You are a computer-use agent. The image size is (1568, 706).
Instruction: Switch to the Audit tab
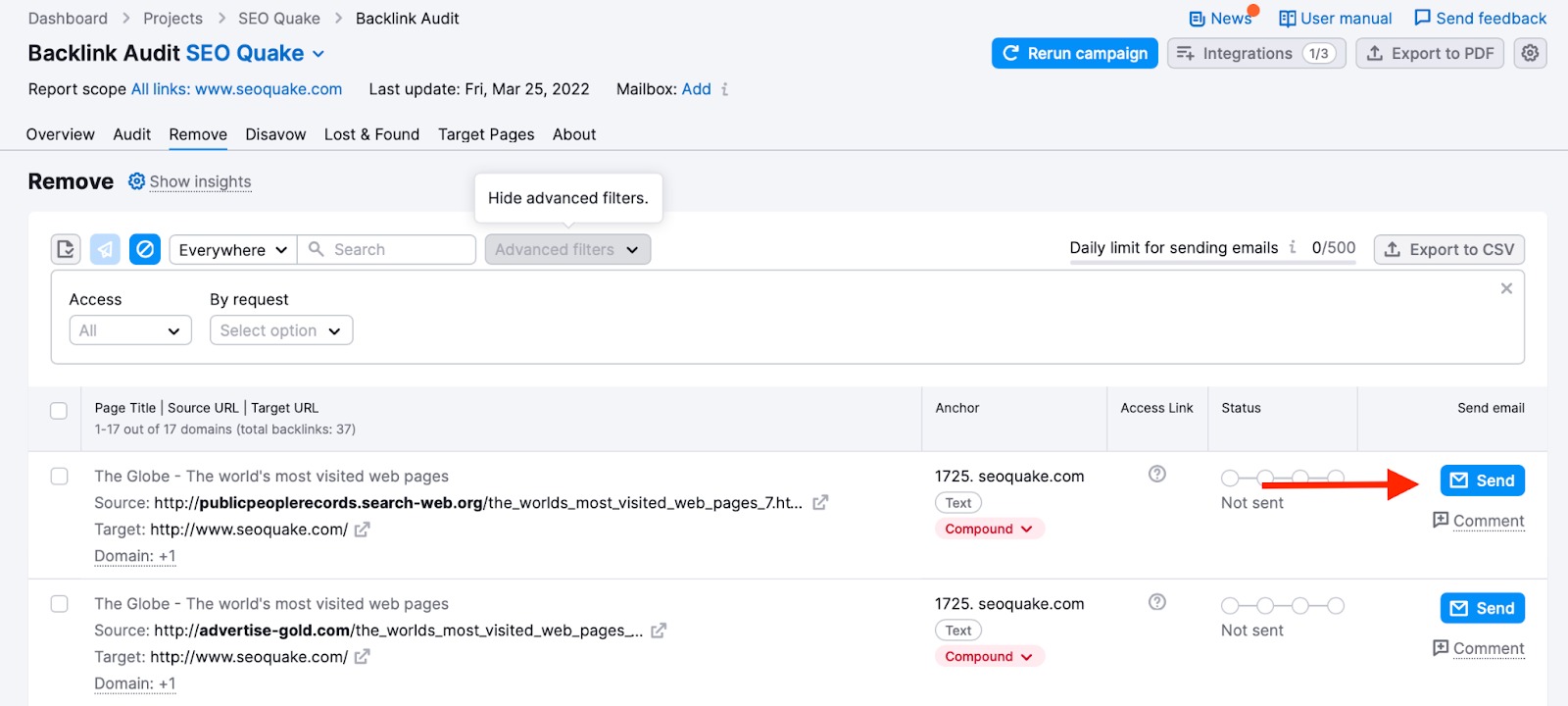[132, 134]
